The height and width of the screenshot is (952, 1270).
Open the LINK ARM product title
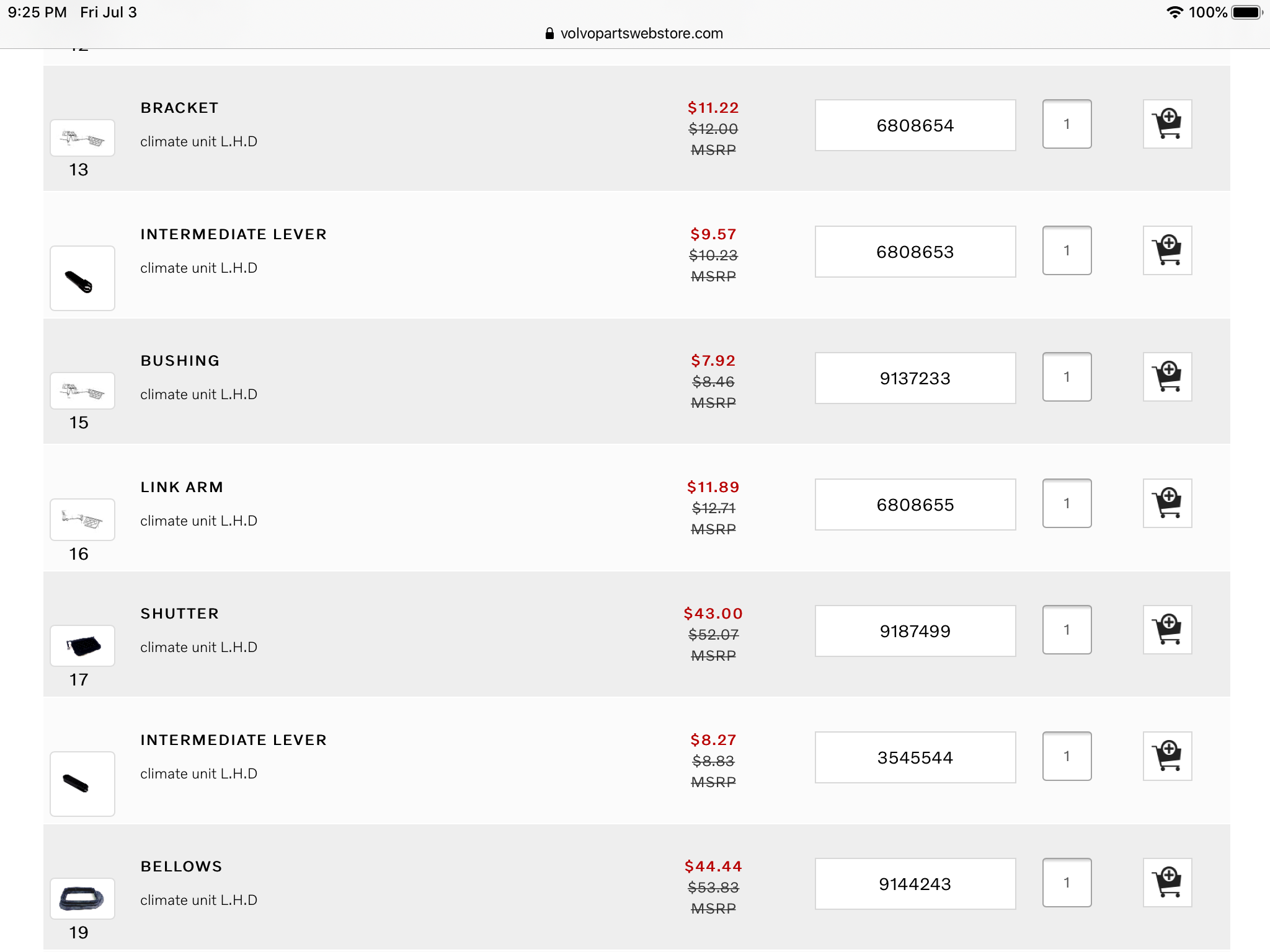coord(182,487)
